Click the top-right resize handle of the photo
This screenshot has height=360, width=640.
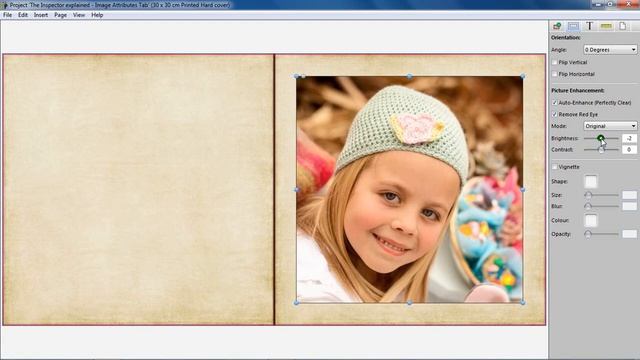click(x=523, y=76)
